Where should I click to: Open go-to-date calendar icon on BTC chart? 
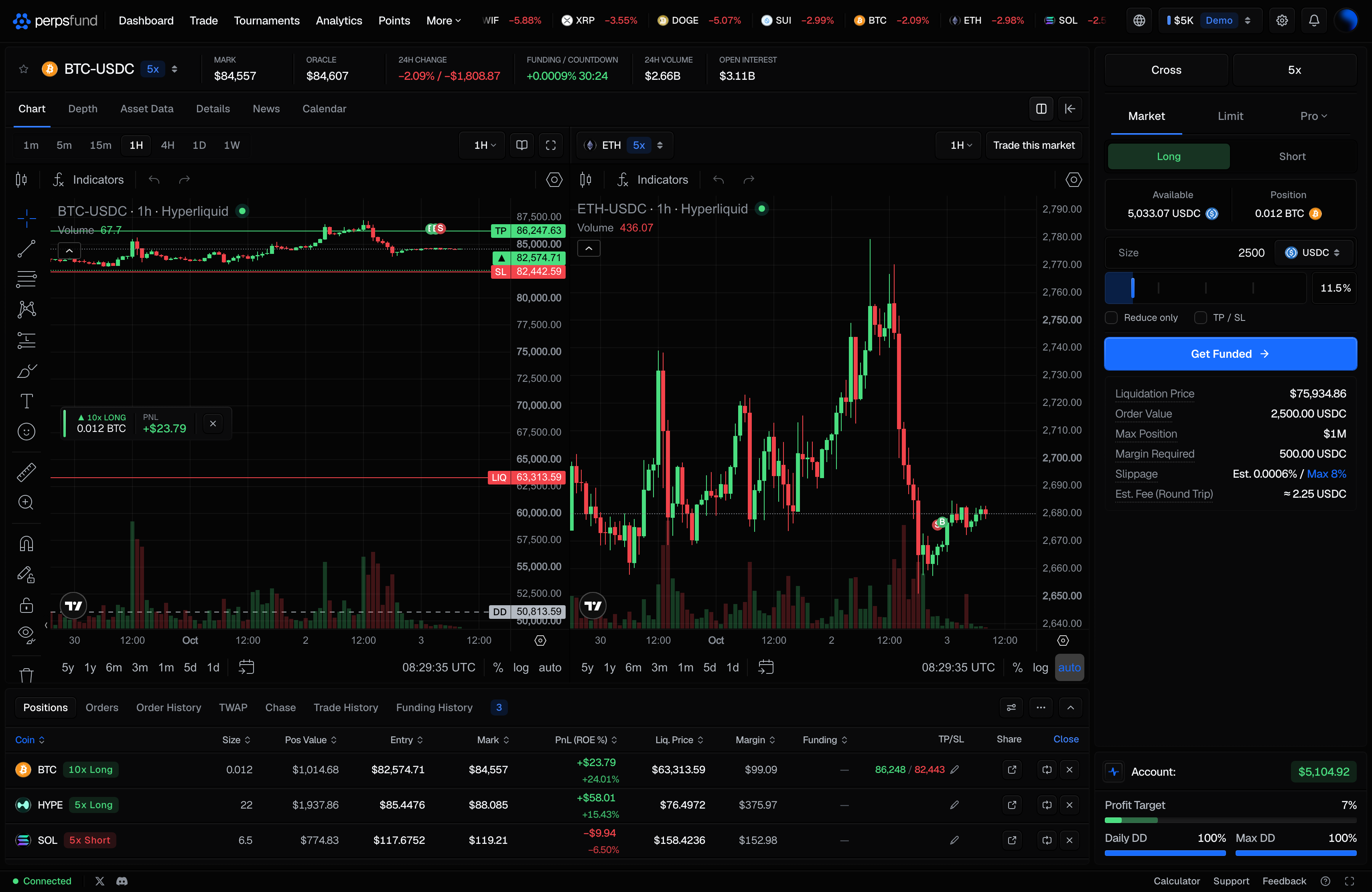point(246,667)
